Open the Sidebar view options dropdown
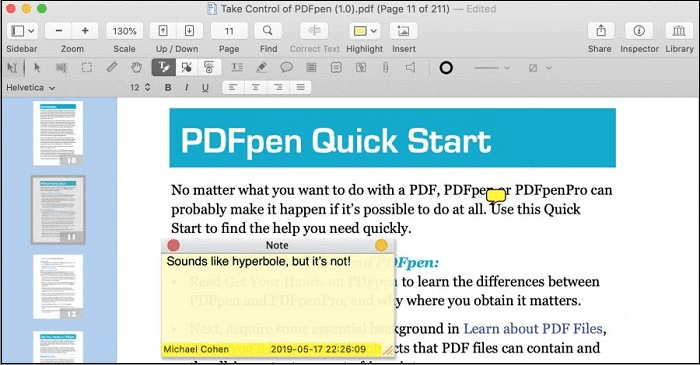Image resolution: width=700 pixels, height=365 pixels. click(31, 31)
